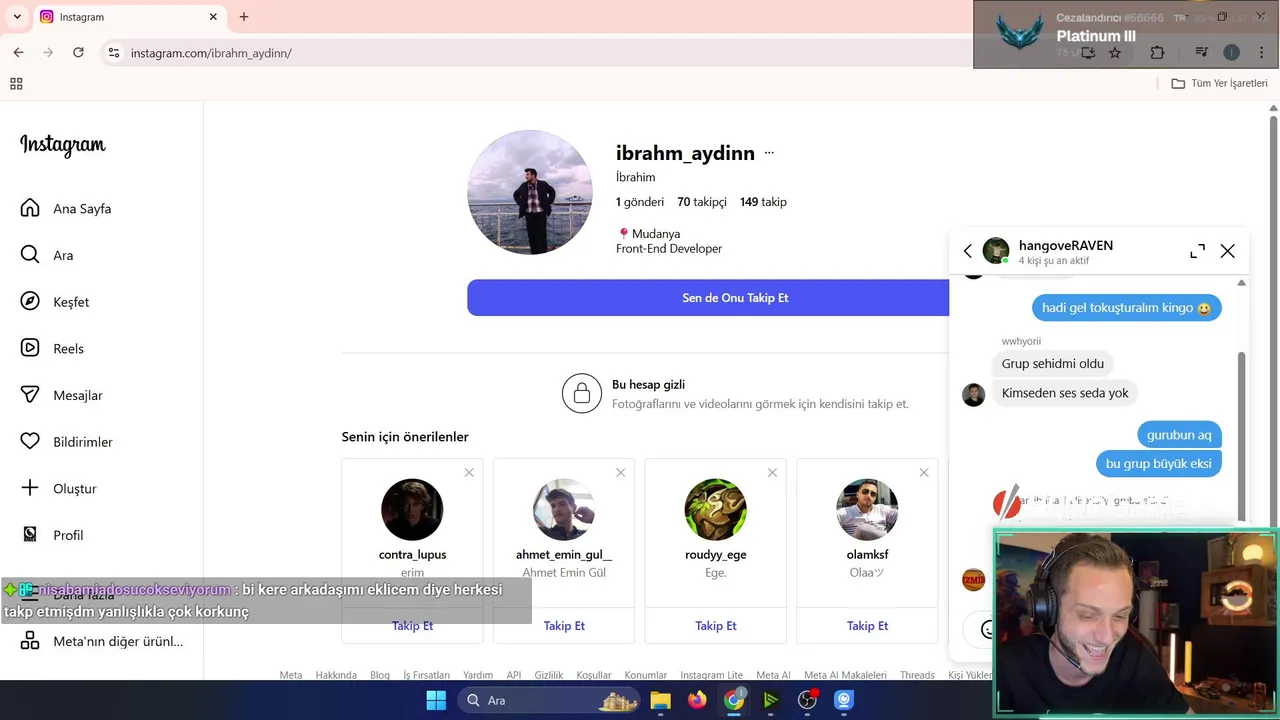Image resolution: width=1280 pixels, height=720 pixels.
Task: Click Sen de Onu Takip Et button
Action: pyautogui.click(x=735, y=298)
